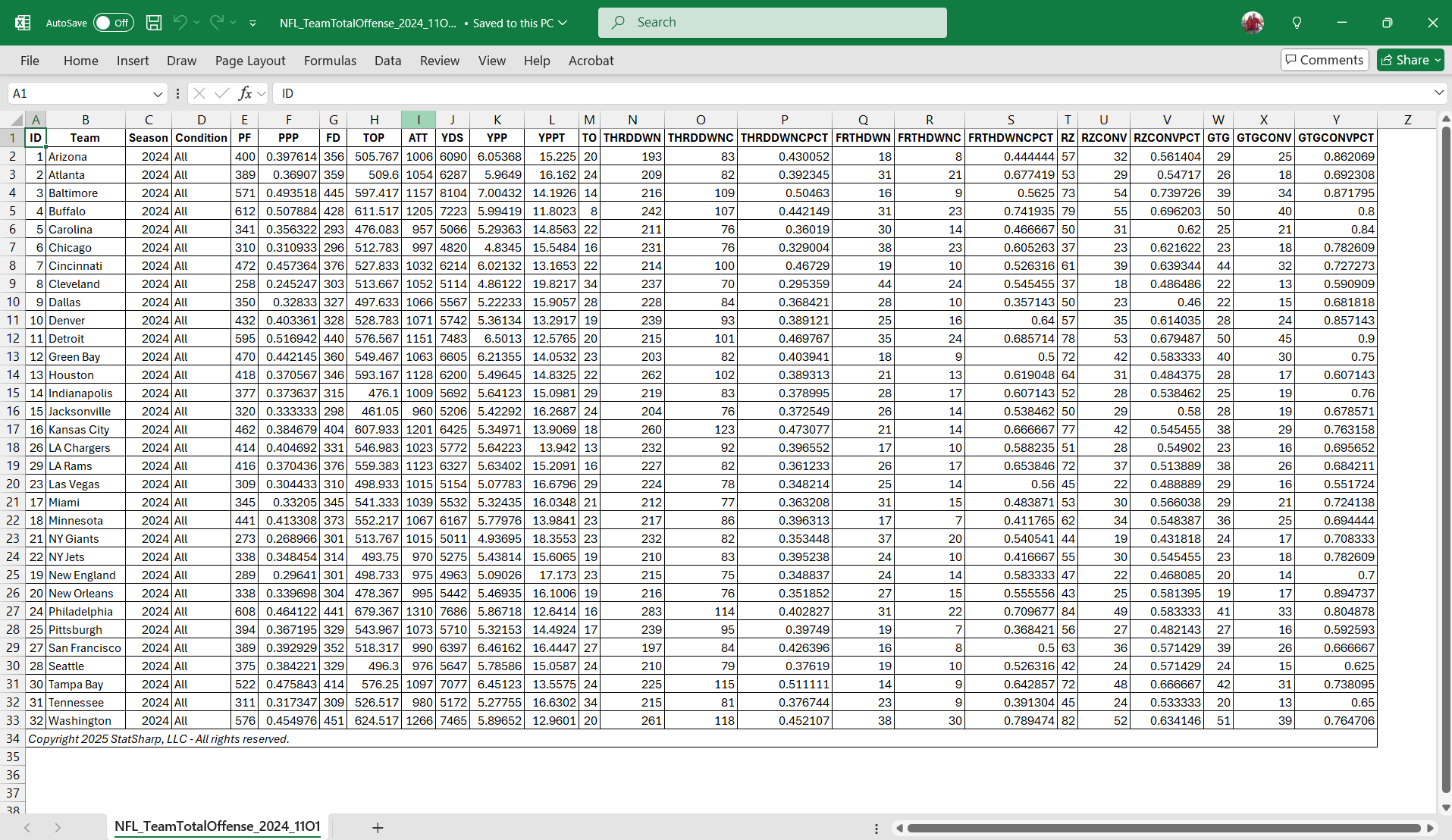This screenshot has width=1452, height=840.
Task: Expand the formula bar chevron
Action: (x=1438, y=92)
